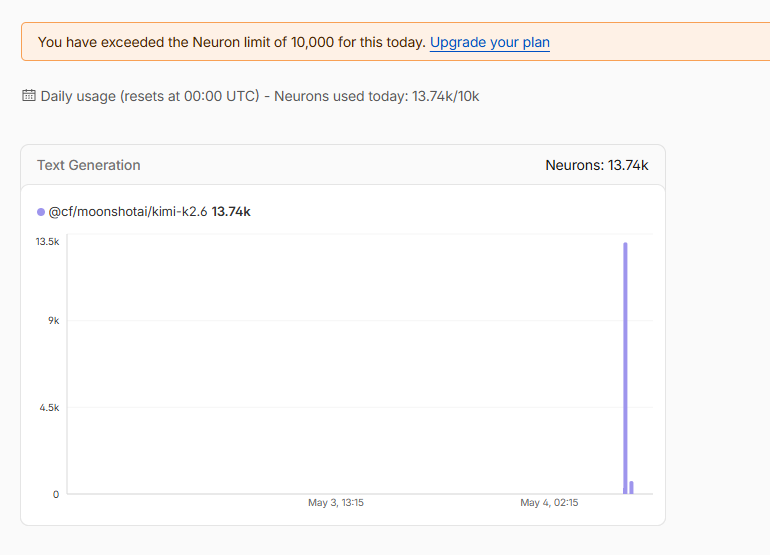The height and width of the screenshot is (555, 770).
Task: Click the purple kimi-k2.6 legend dot
Action: point(41,212)
